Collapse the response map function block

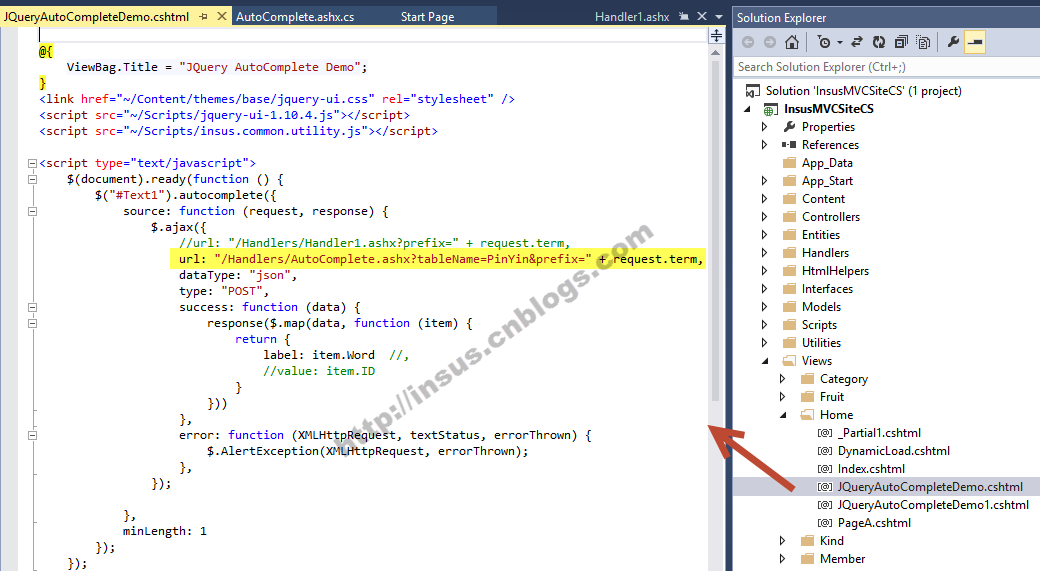[32, 324]
